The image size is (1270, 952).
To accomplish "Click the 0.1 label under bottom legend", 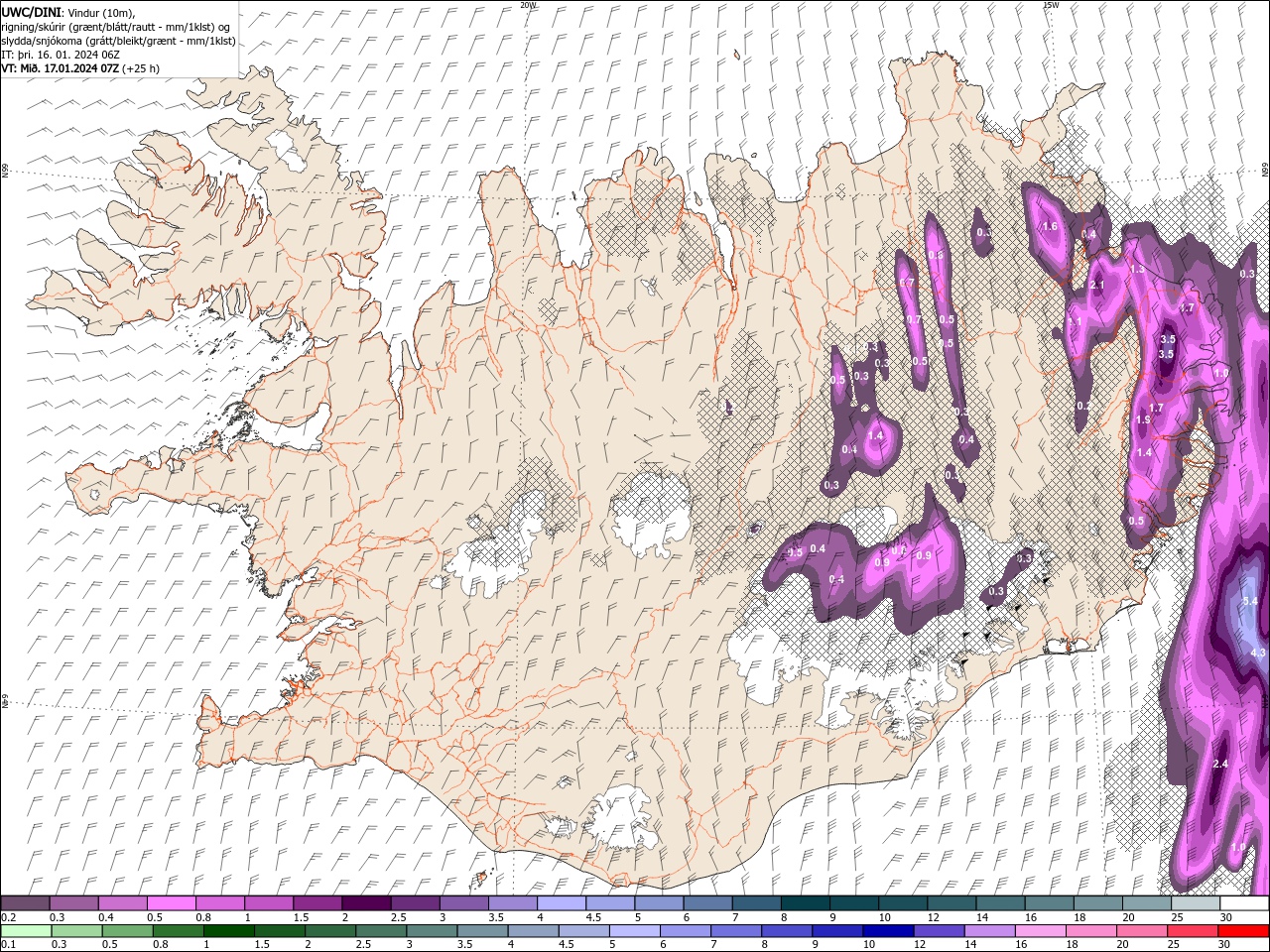I will click(x=7, y=945).
